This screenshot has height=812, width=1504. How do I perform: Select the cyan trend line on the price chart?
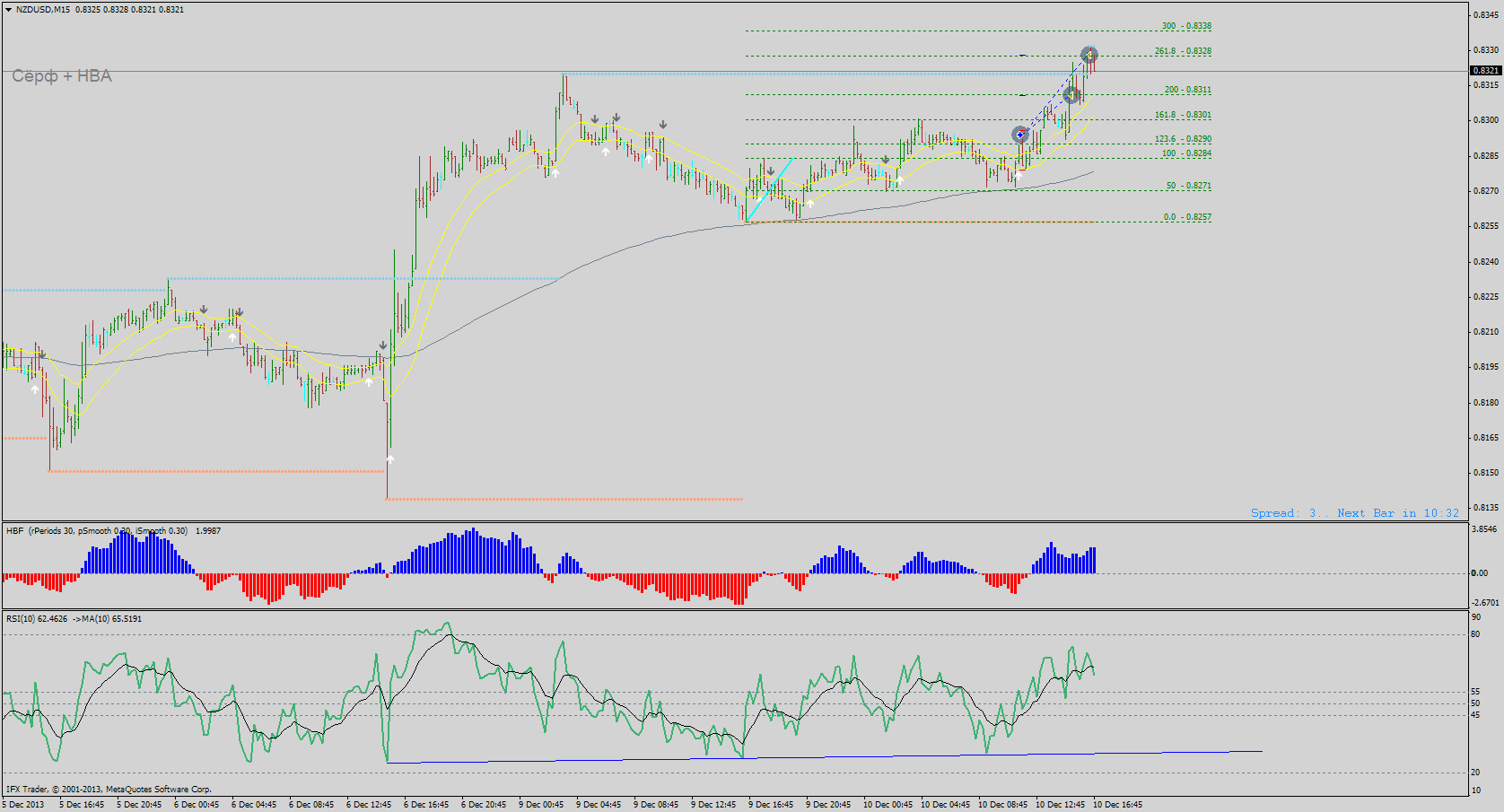[769, 191]
